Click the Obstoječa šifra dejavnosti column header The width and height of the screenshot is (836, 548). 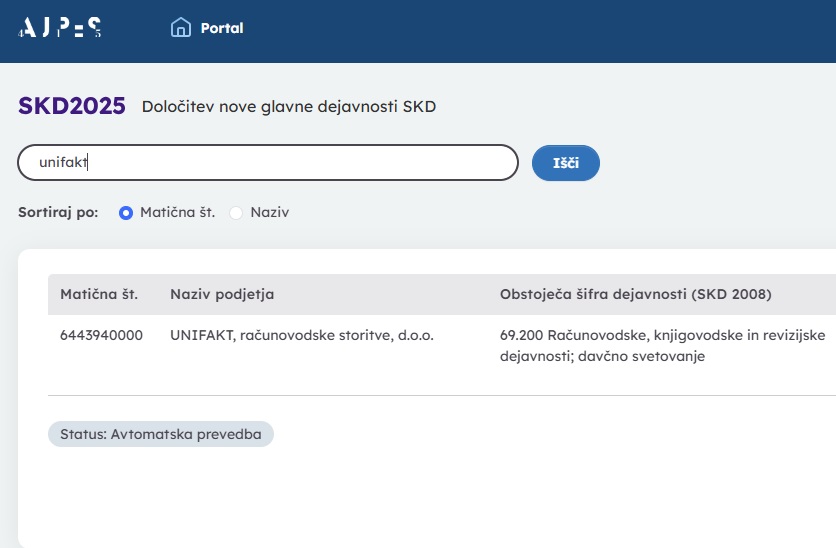click(x=635, y=294)
